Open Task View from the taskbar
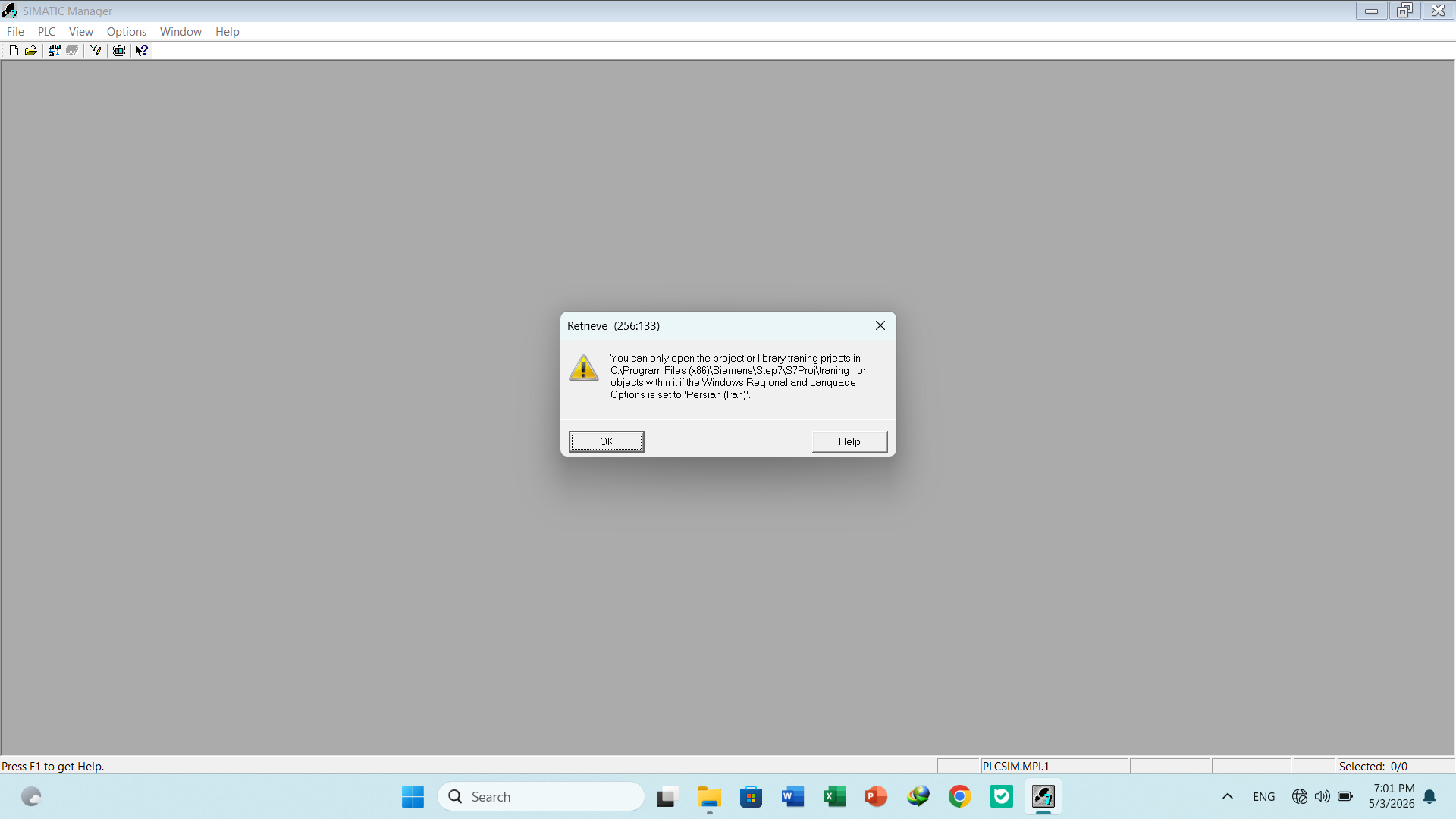 tap(666, 797)
